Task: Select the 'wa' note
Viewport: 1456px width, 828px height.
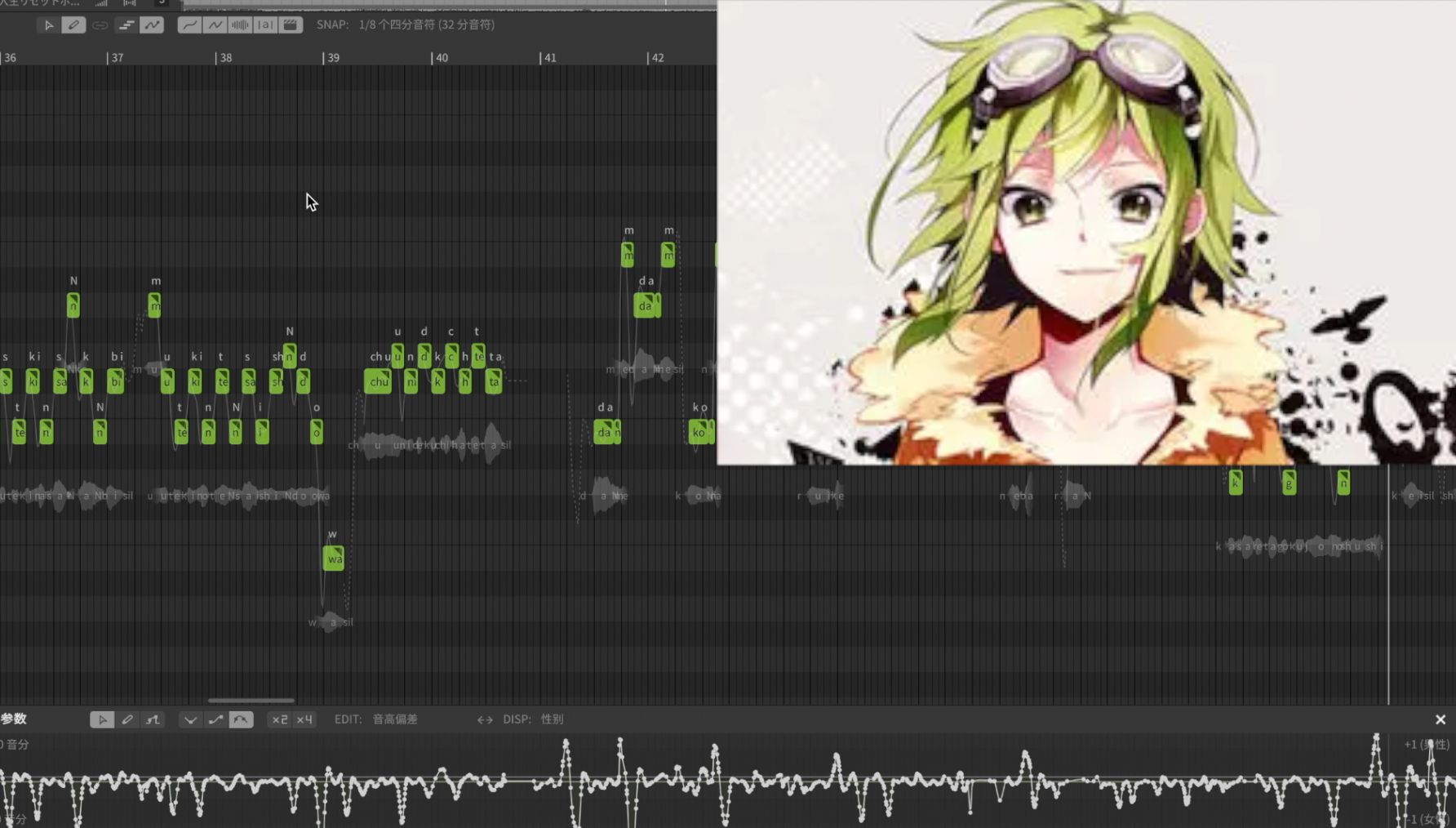Action: click(x=334, y=559)
